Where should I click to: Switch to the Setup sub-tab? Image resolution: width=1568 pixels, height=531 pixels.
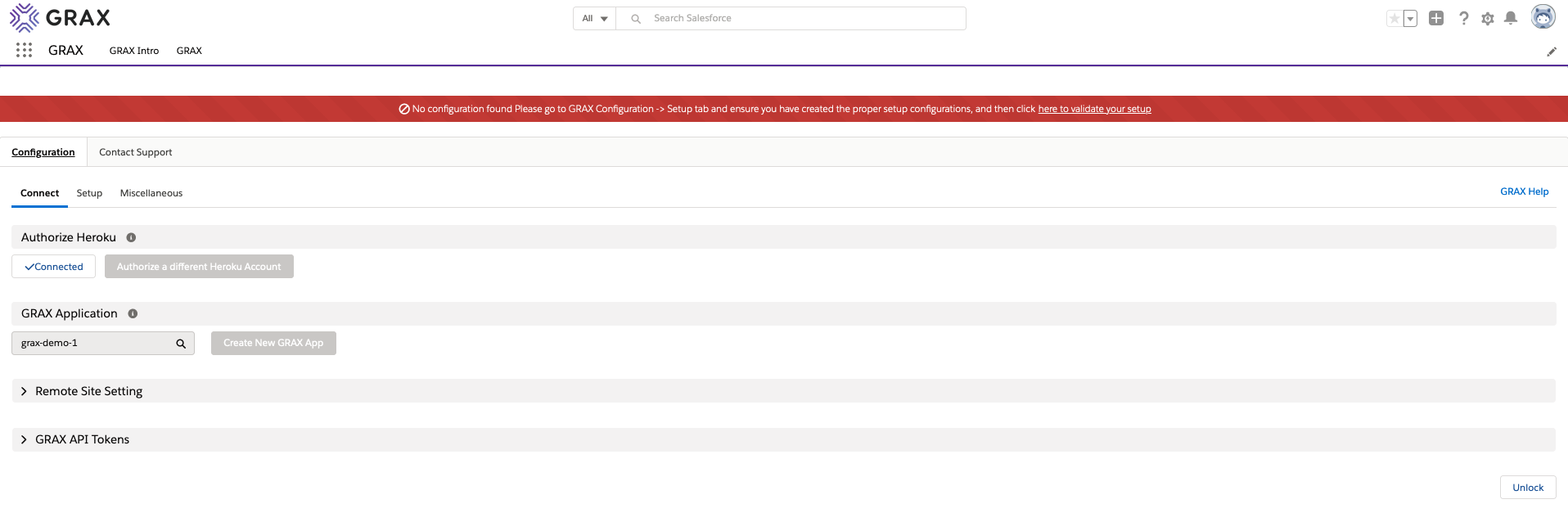point(89,193)
